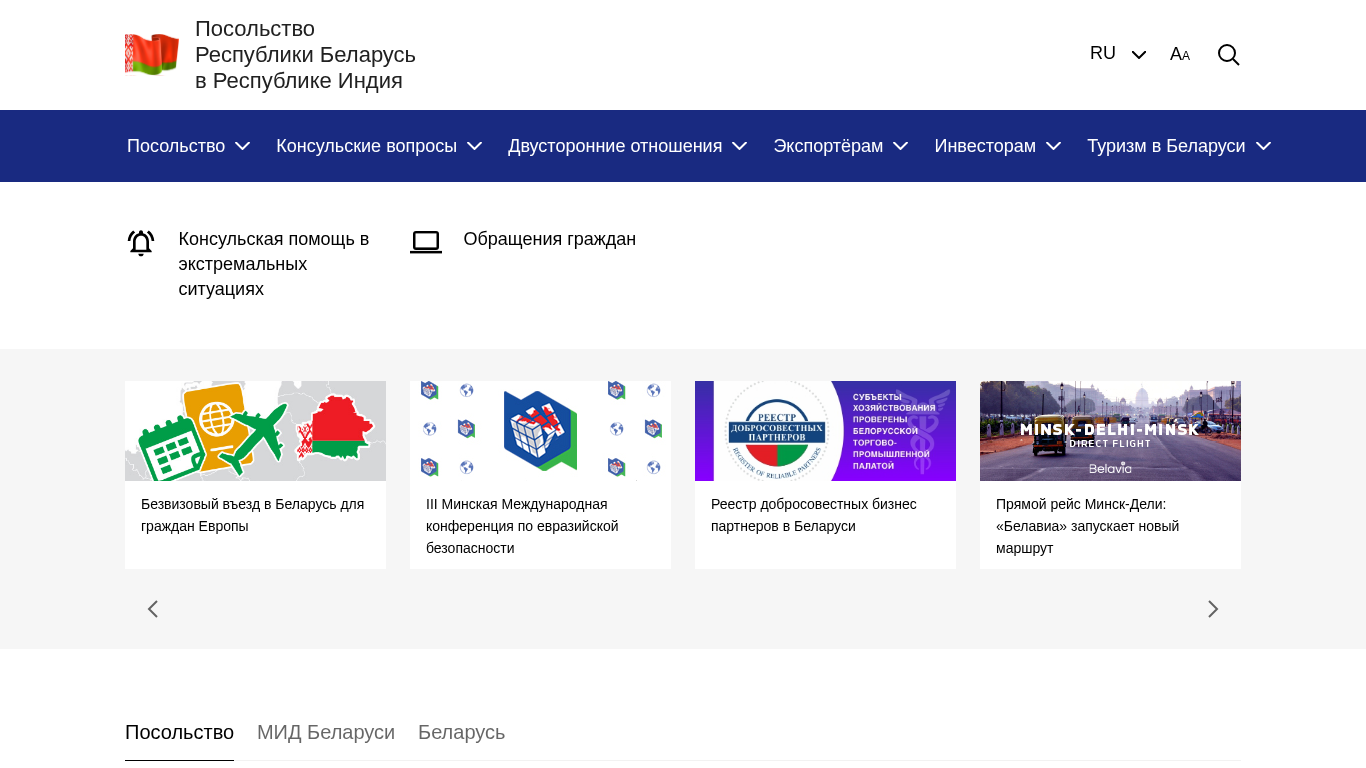Switch to the МИД Беларуси tab

pyautogui.click(x=326, y=732)
